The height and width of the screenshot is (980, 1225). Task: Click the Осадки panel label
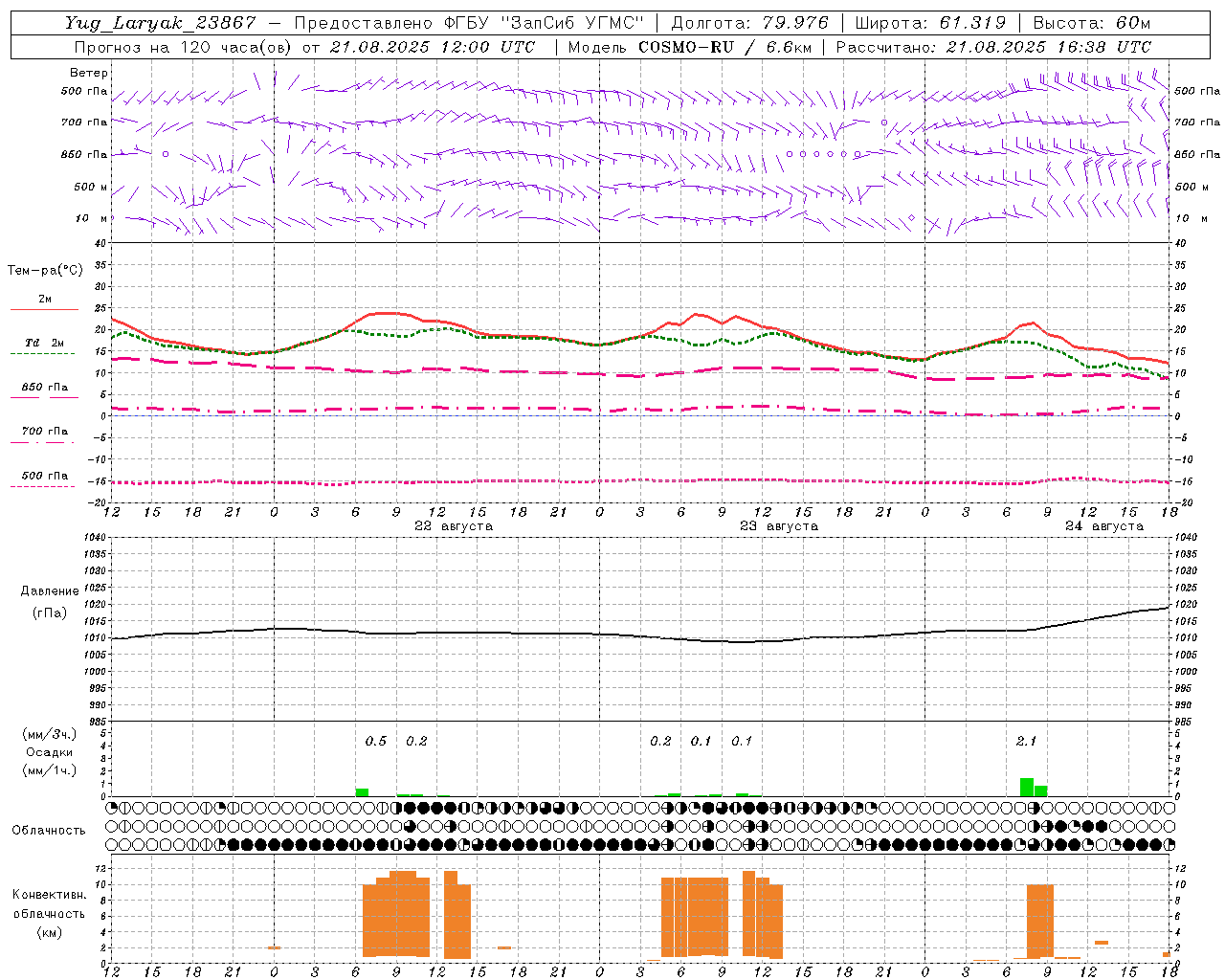[x=49, y=752]
